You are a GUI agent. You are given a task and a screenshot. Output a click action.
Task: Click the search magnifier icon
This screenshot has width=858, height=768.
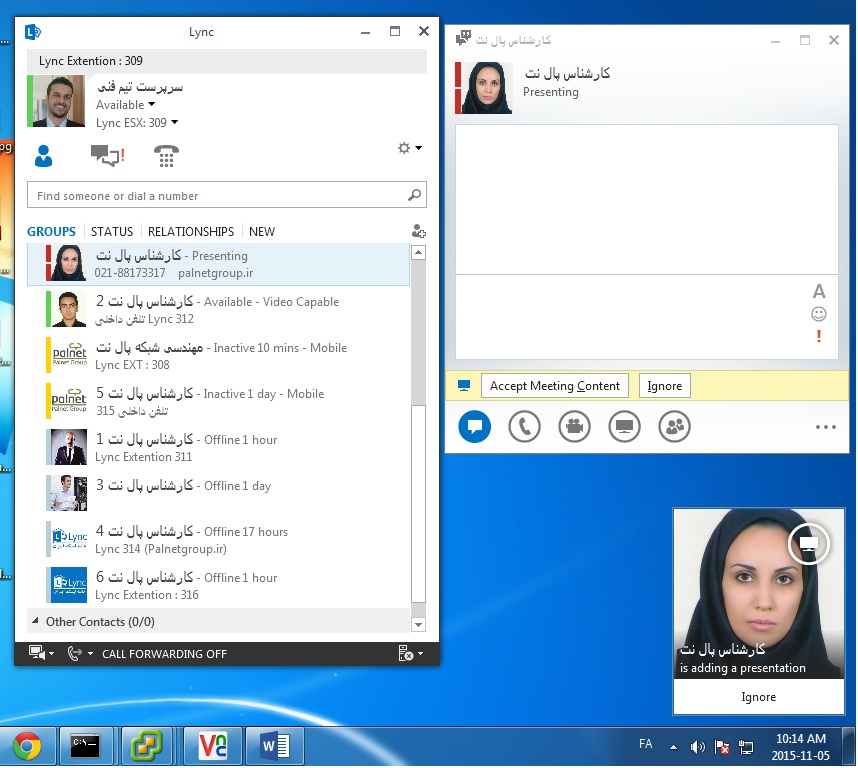[x=414, y=195]
